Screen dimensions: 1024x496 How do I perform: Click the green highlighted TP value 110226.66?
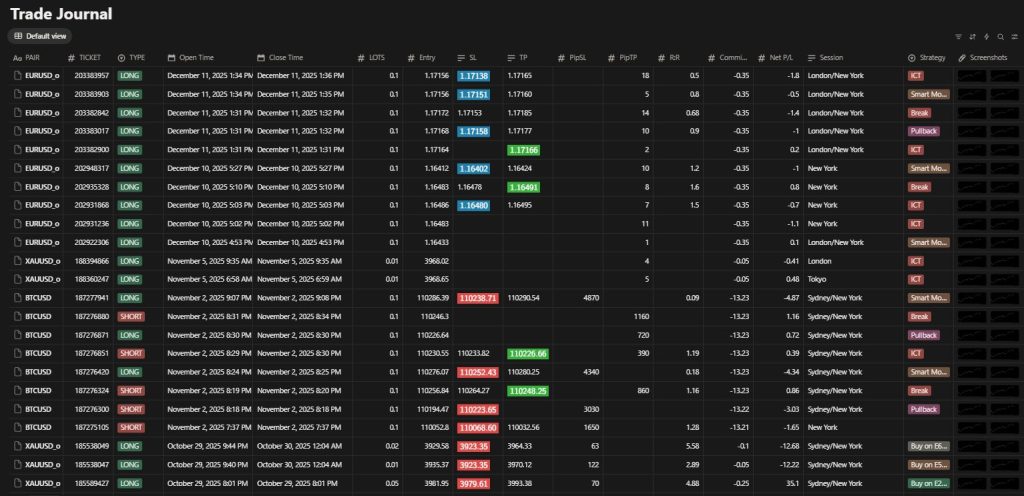(x=529, y=353)
